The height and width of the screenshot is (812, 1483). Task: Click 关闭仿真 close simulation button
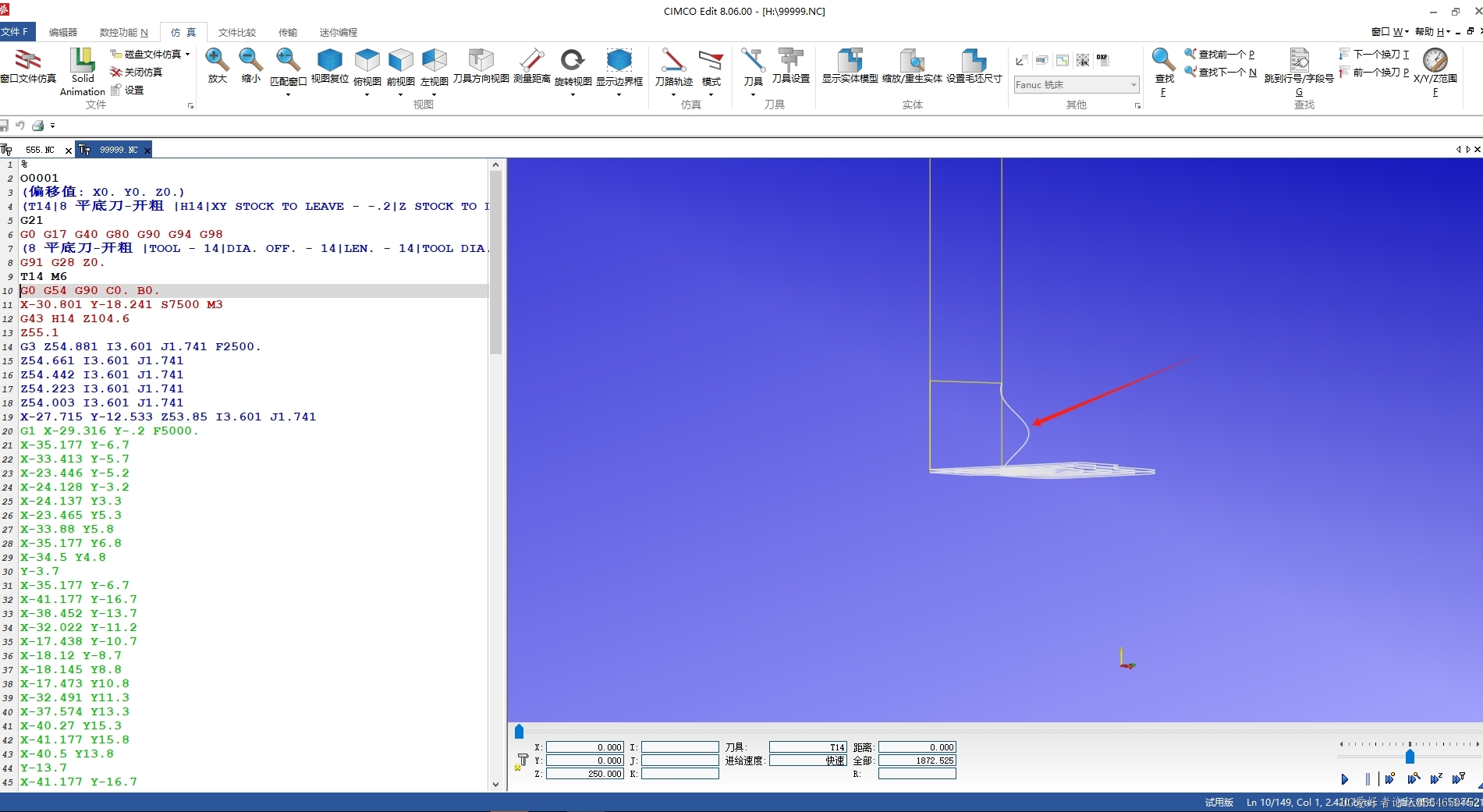tap(137, 72)
